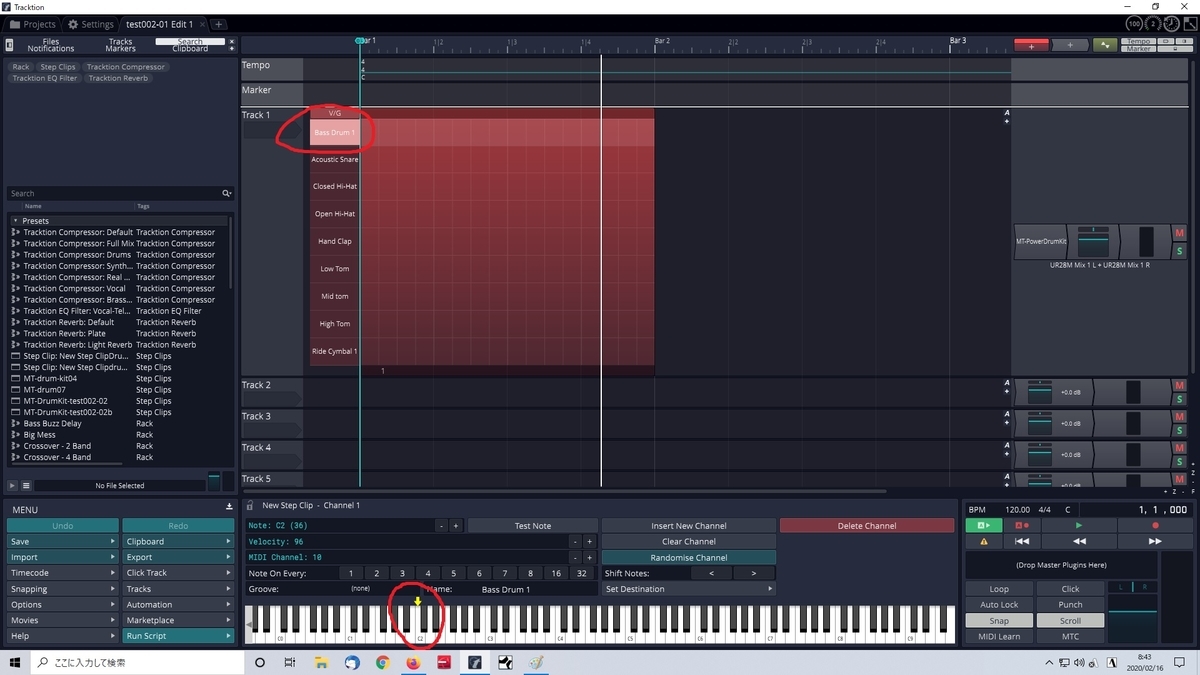1200x675 pixels.
Task: Start playback with the green play button
Action: (1078, 525)
